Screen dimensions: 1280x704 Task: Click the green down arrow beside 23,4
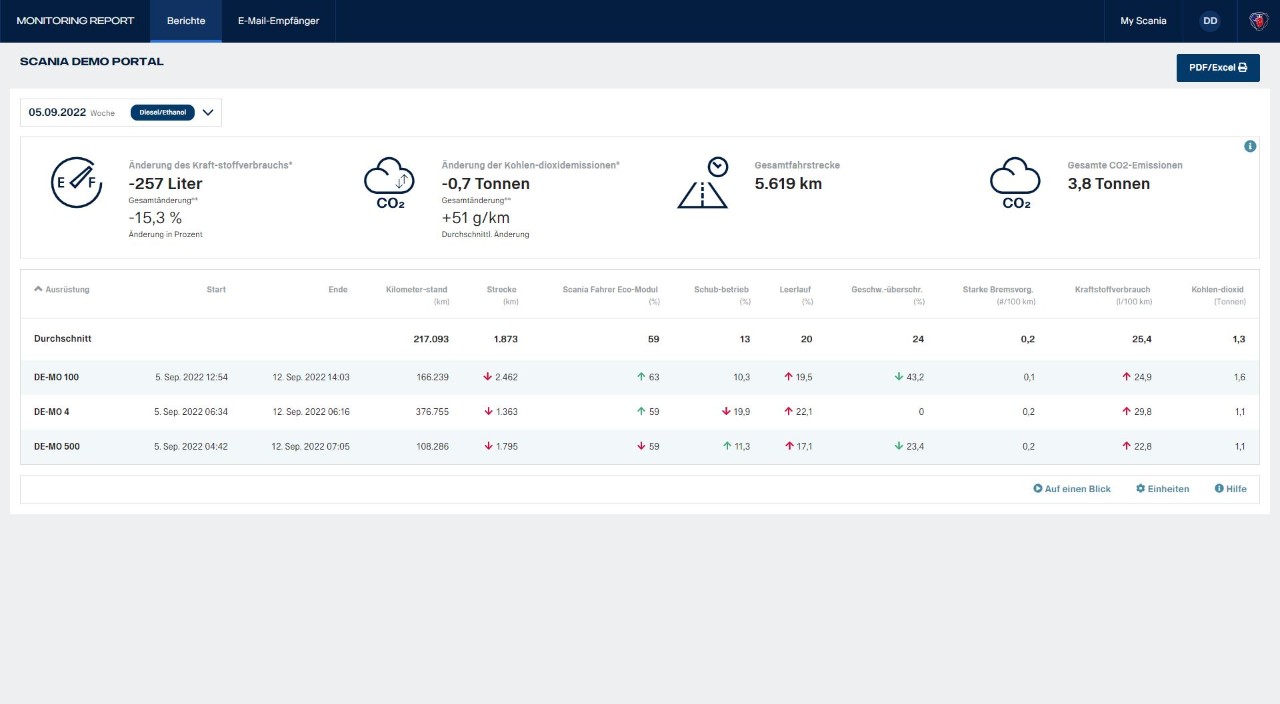898,447
